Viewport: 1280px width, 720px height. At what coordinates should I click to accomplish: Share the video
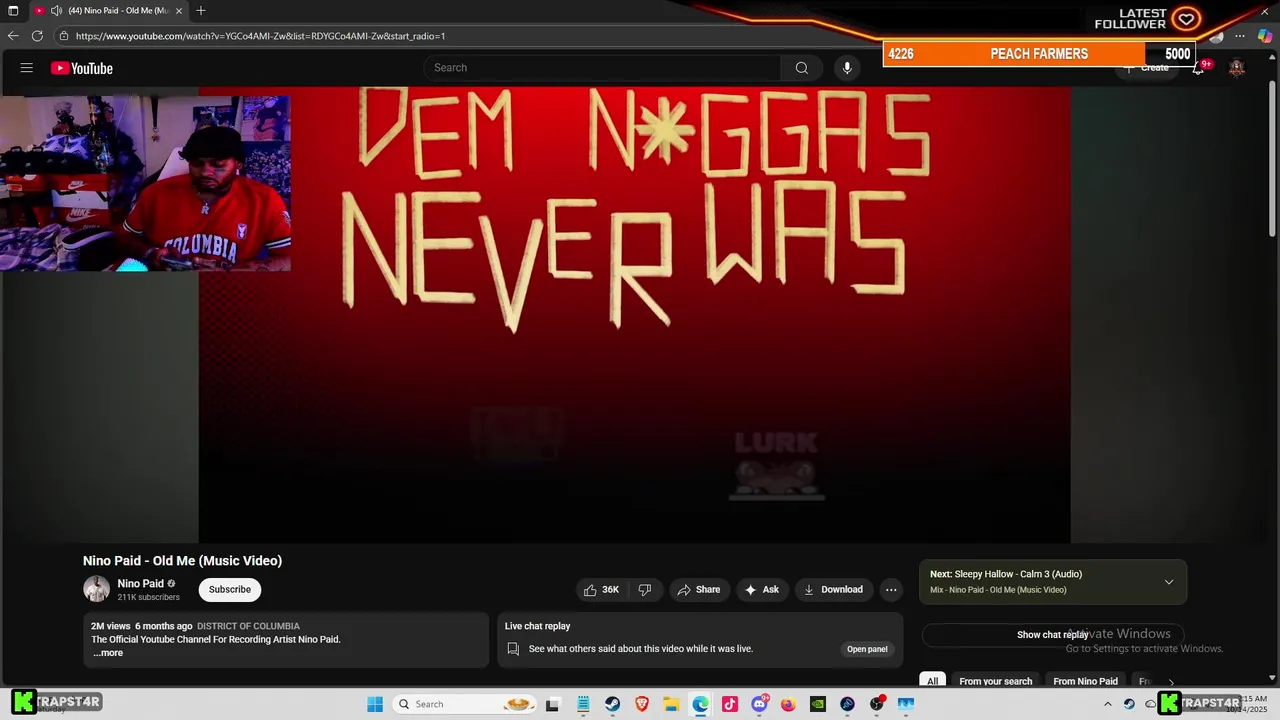tap(699, 590)
